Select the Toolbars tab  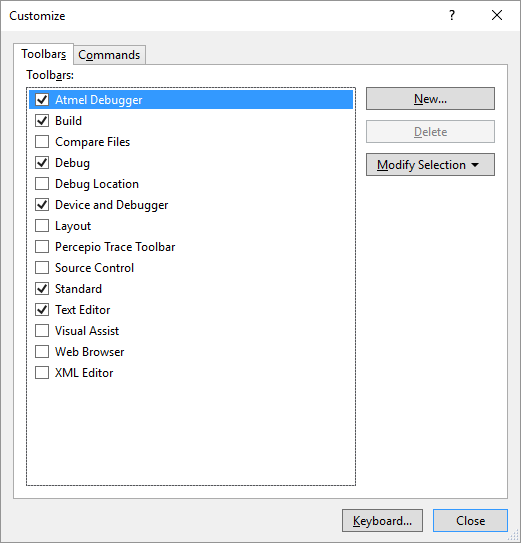tap(43, 54)
